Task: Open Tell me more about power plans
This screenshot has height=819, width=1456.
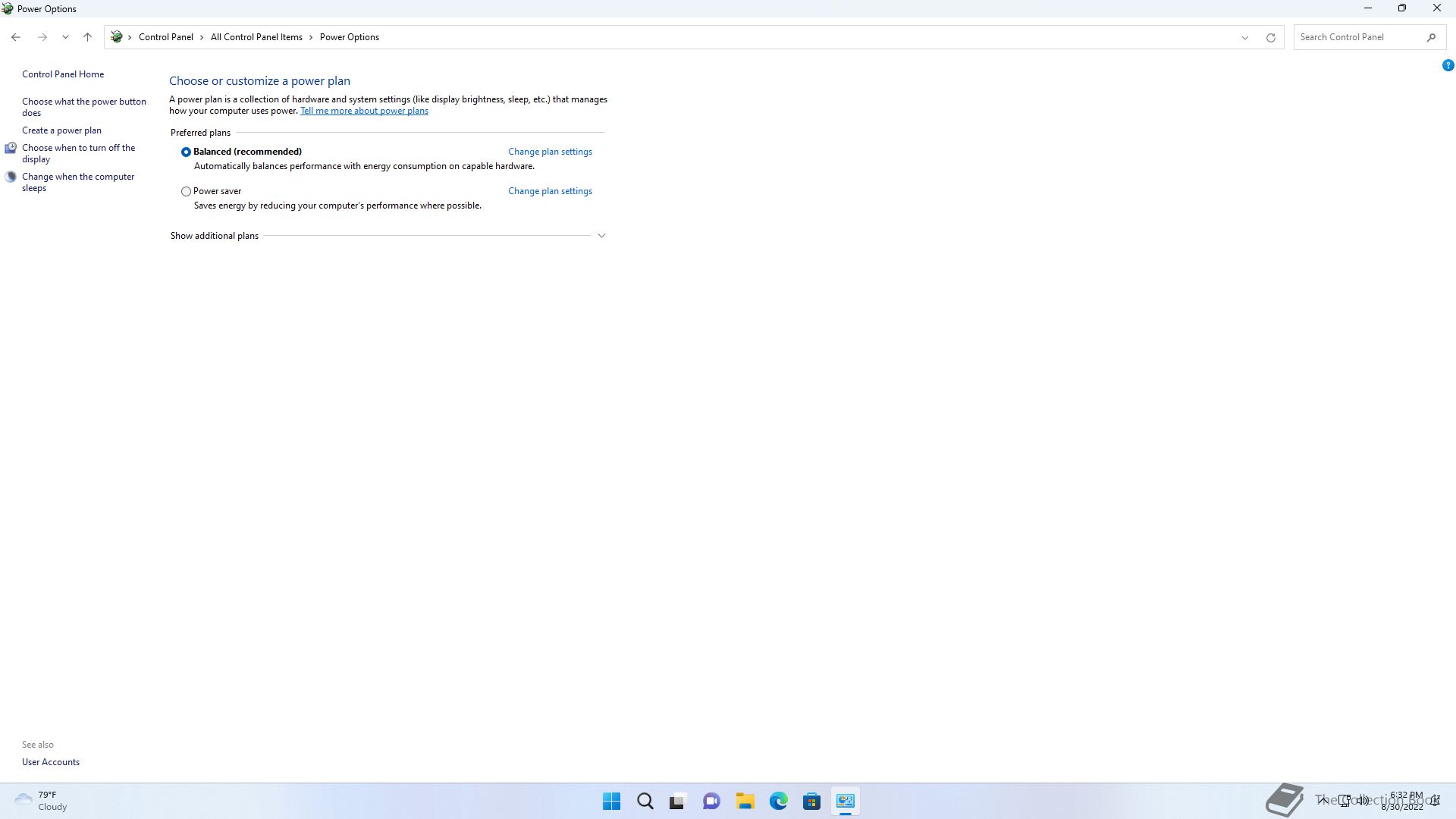Action: [364, 111]
